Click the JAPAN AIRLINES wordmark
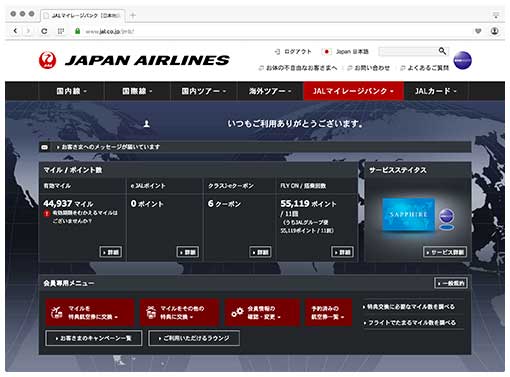Screen dimensions: 510x377 (147, 60)
